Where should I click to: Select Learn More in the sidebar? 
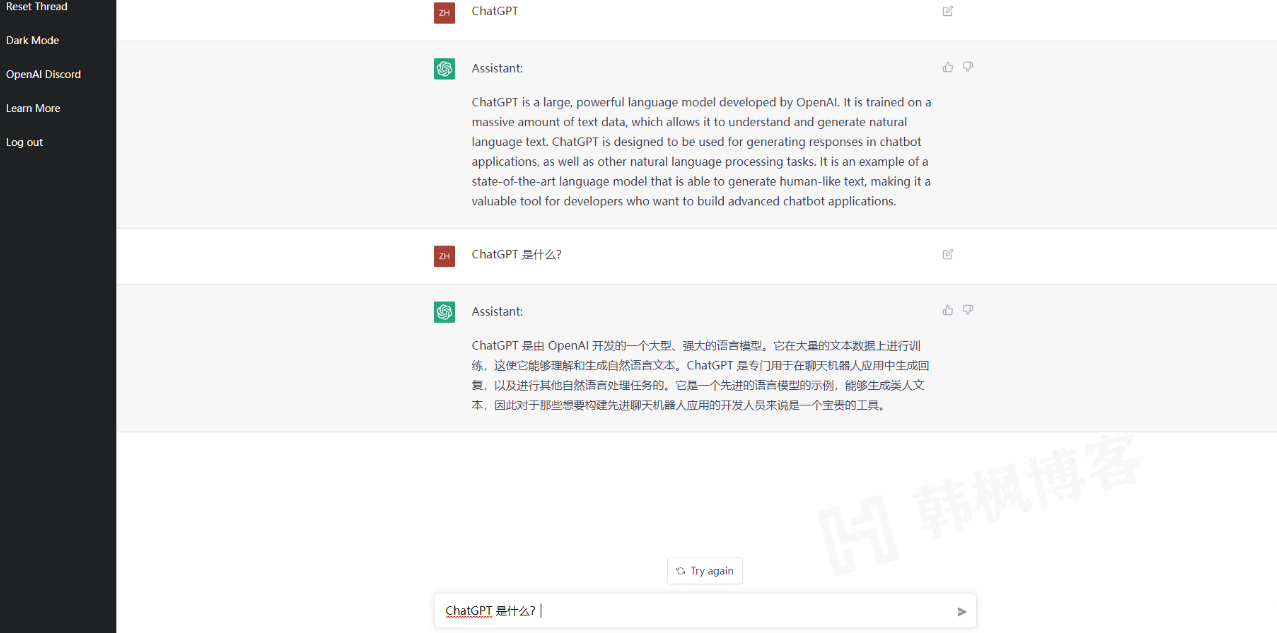click(31, 107)
